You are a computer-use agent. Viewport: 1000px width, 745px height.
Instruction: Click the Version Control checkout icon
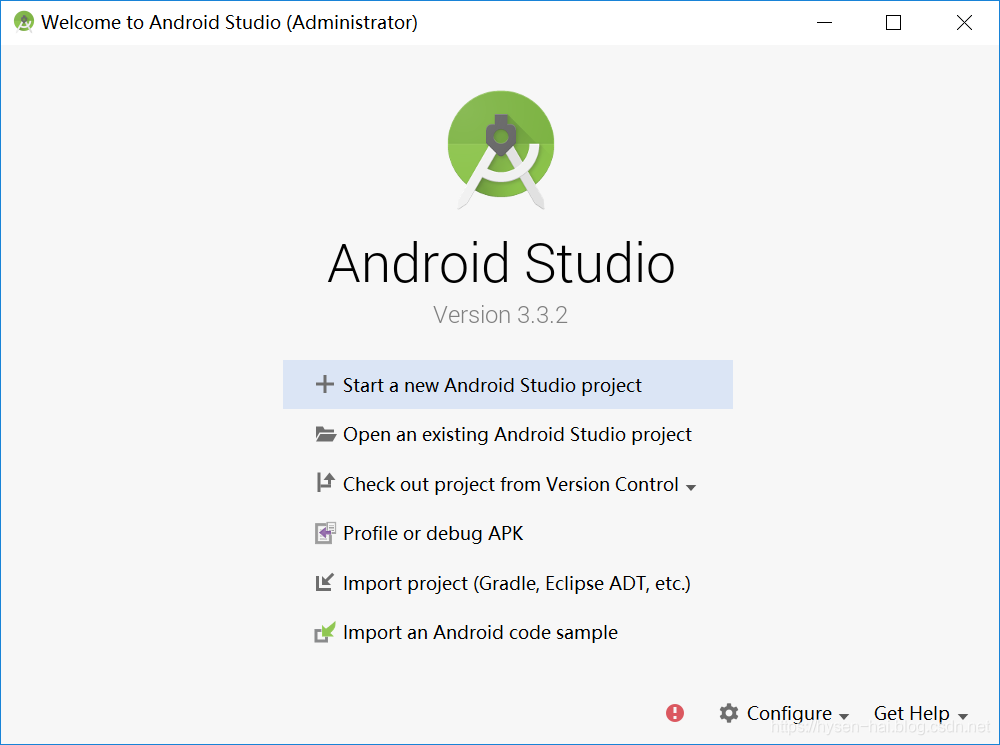325,483
